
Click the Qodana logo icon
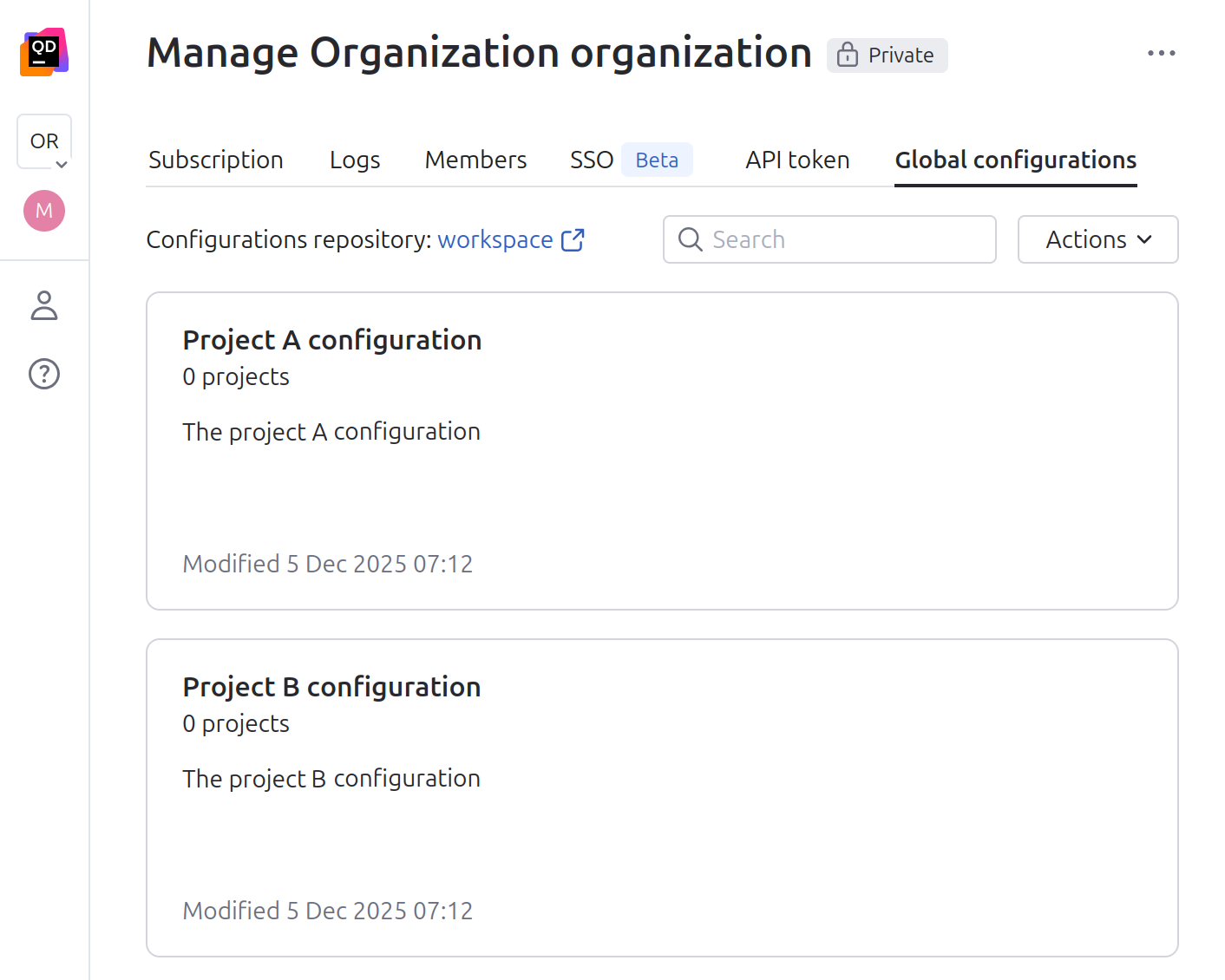coord(43,52)
